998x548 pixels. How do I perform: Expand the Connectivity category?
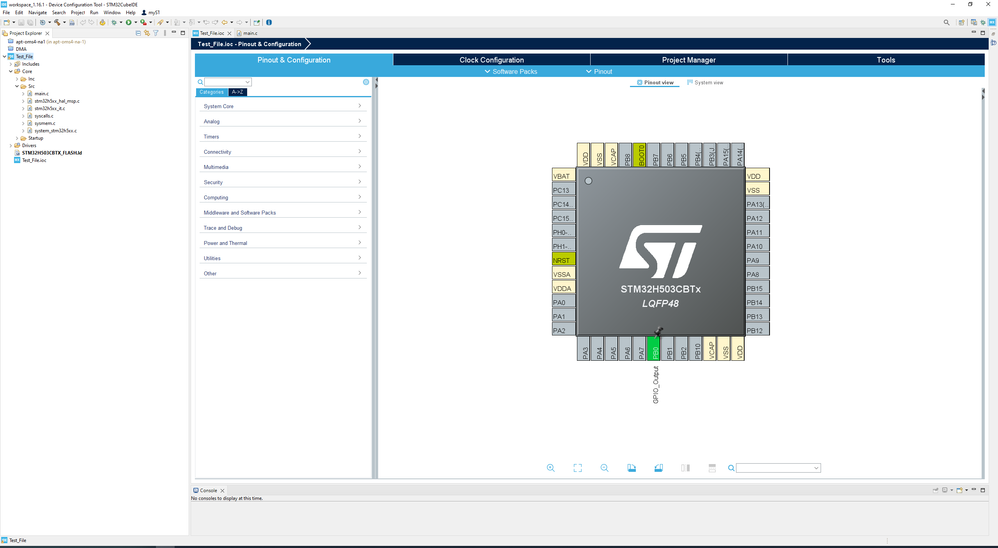point(283,152)
